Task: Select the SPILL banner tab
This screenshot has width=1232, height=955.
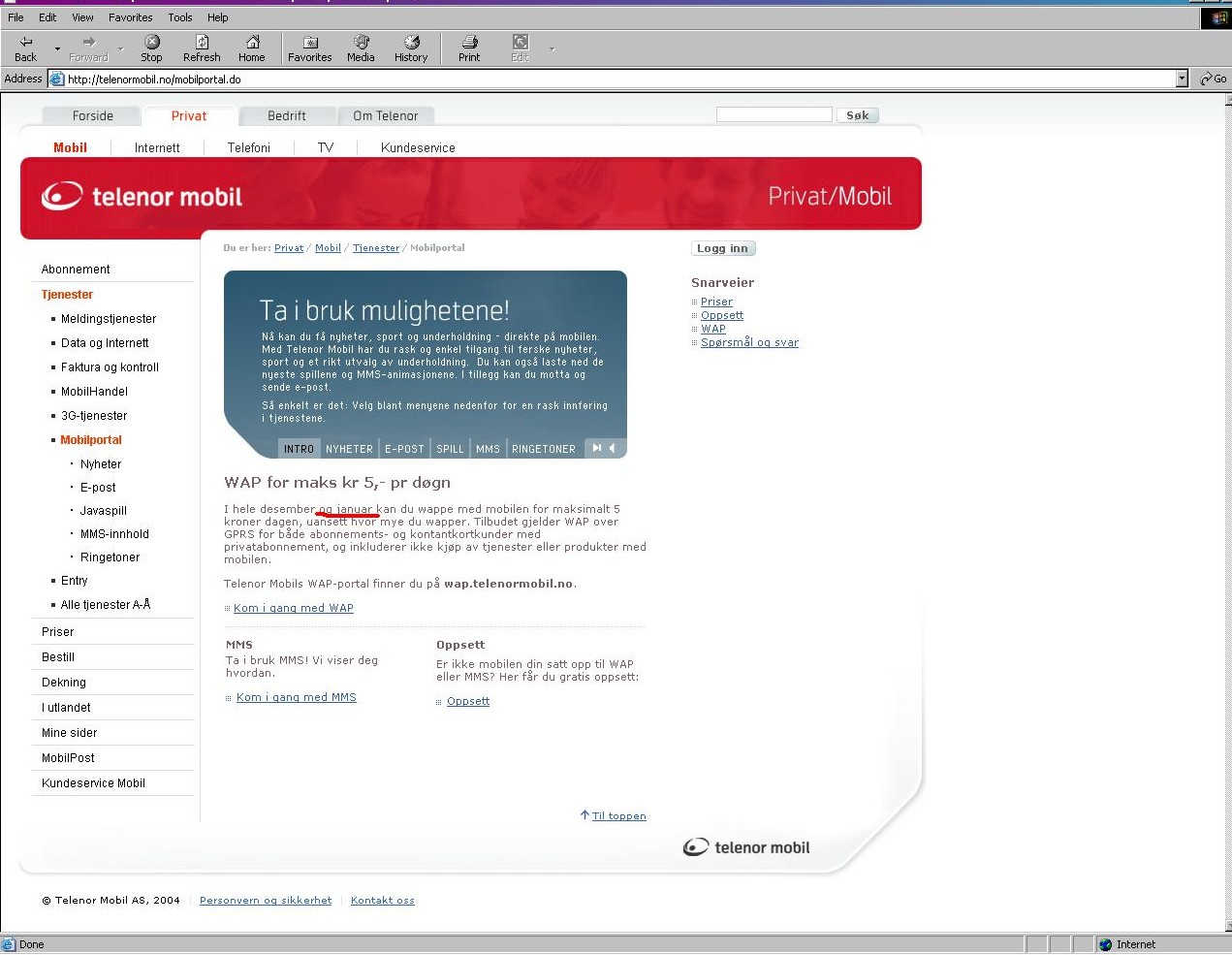Action: (450, 449)
